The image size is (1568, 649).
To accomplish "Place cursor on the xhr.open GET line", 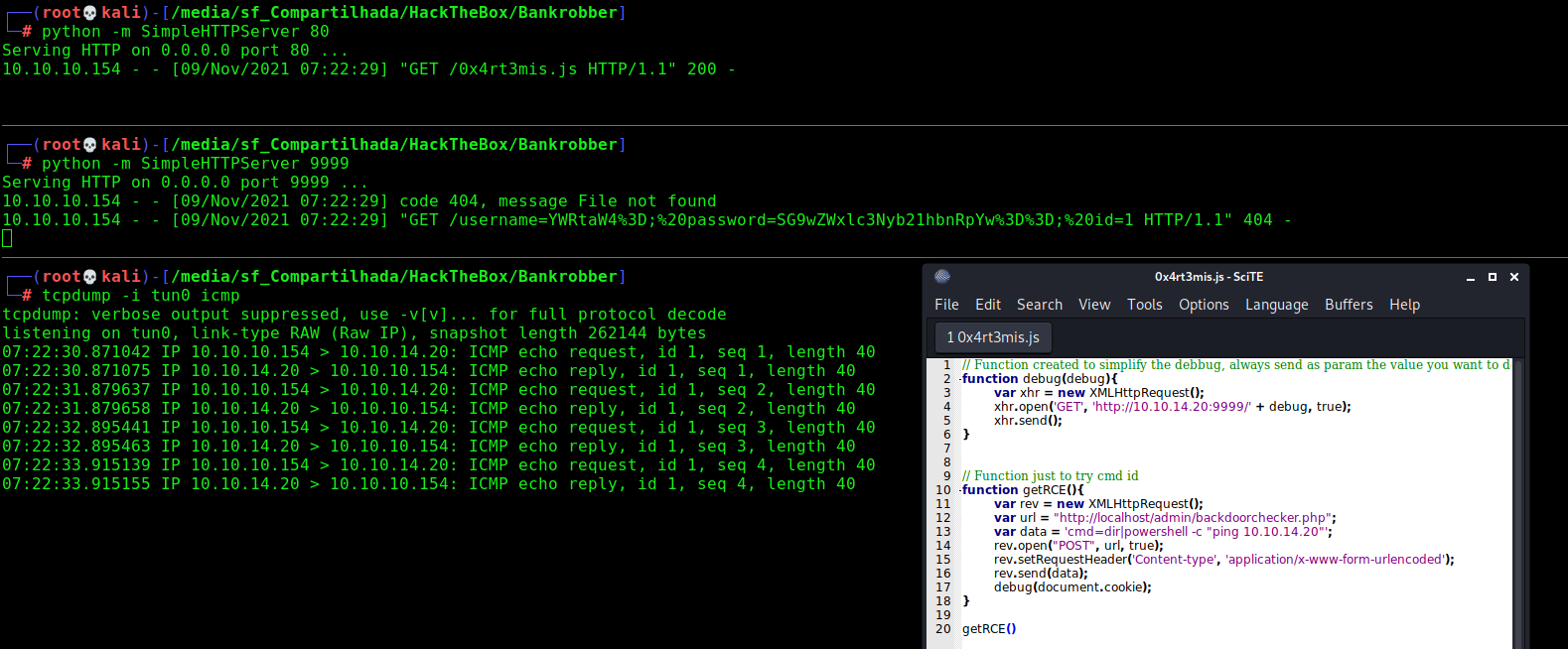I will [x=1172, y=407].
